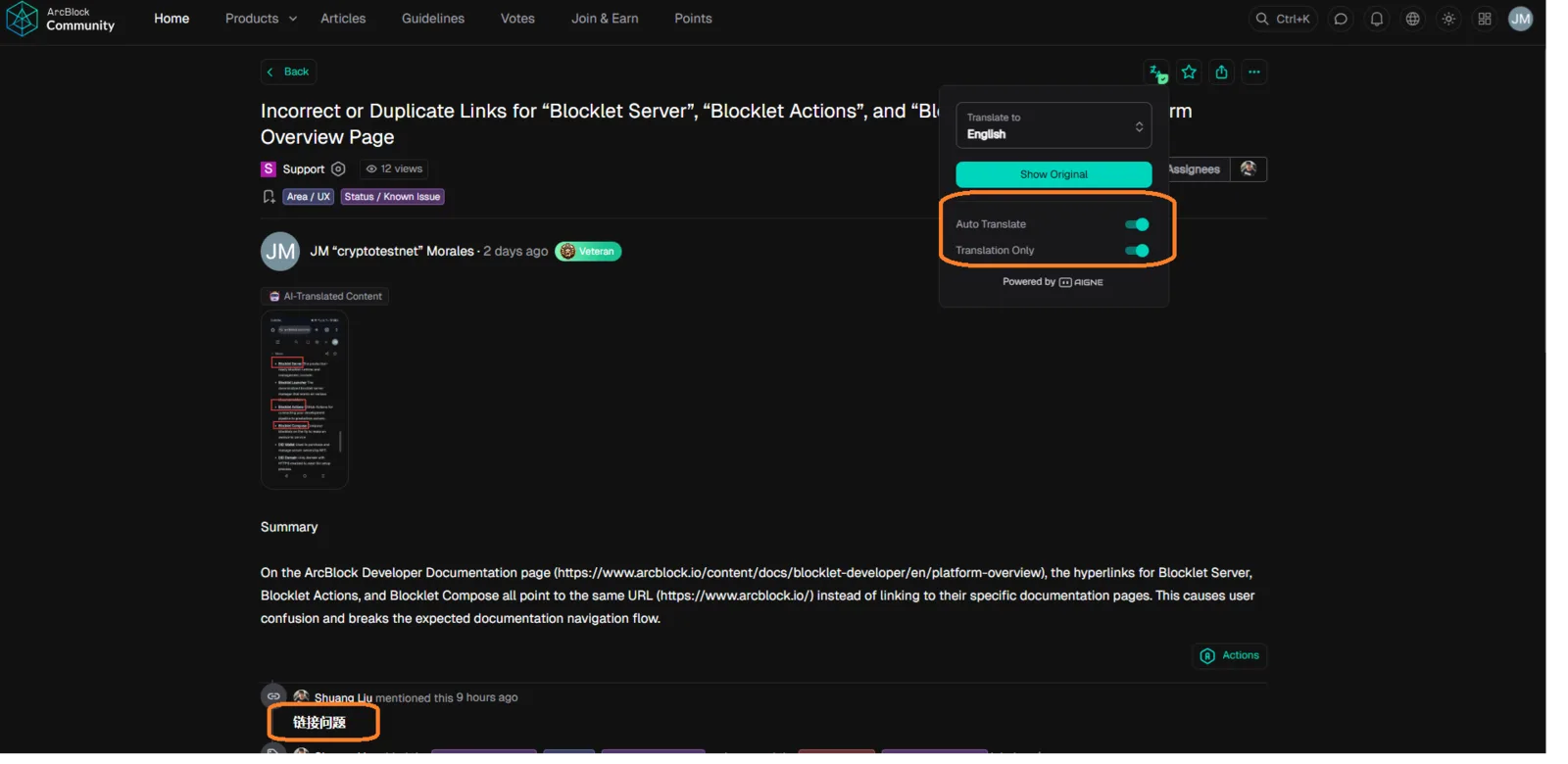Click the Show Original button
This screenshot has height=764, width=1568.
click(x=1053, y=174)
